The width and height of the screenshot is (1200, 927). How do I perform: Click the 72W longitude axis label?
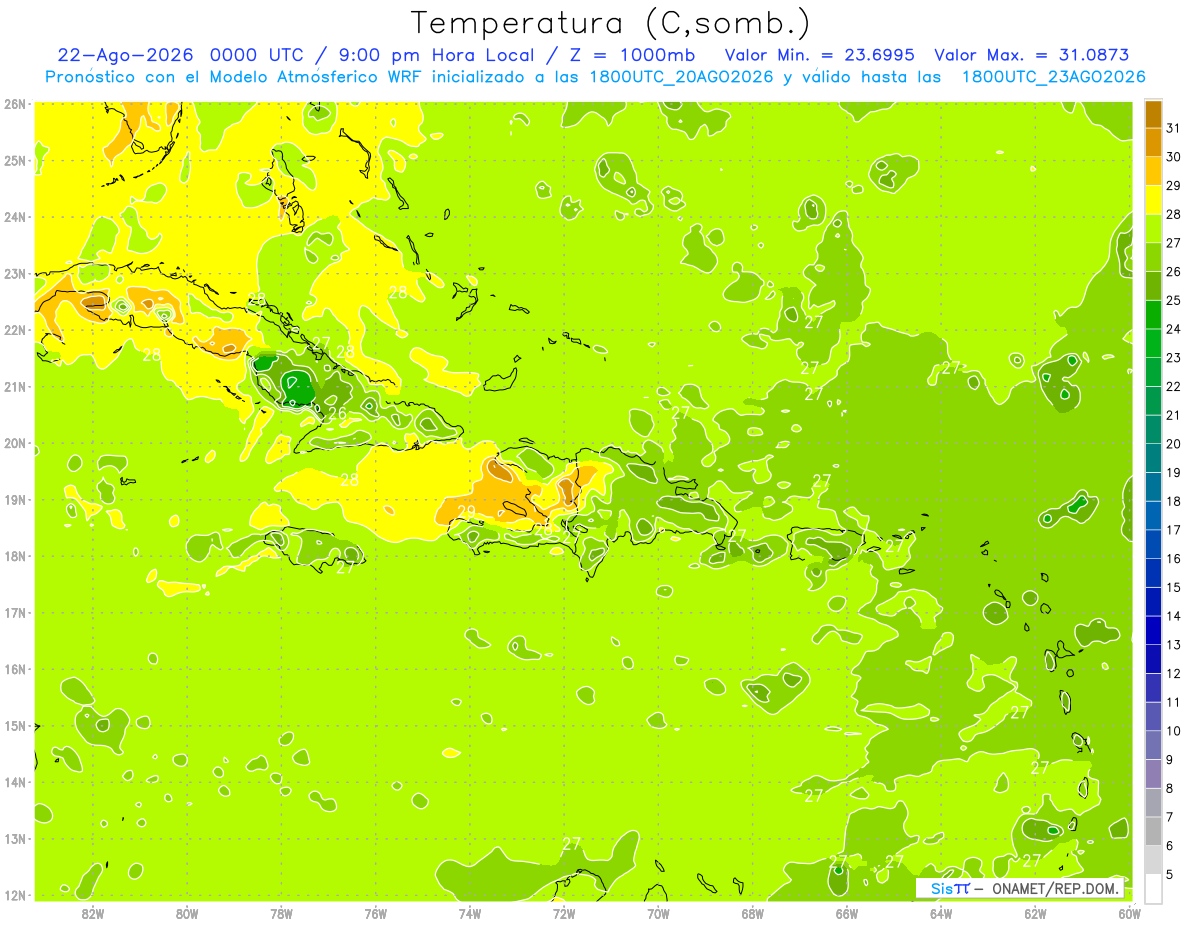[564, 913]
